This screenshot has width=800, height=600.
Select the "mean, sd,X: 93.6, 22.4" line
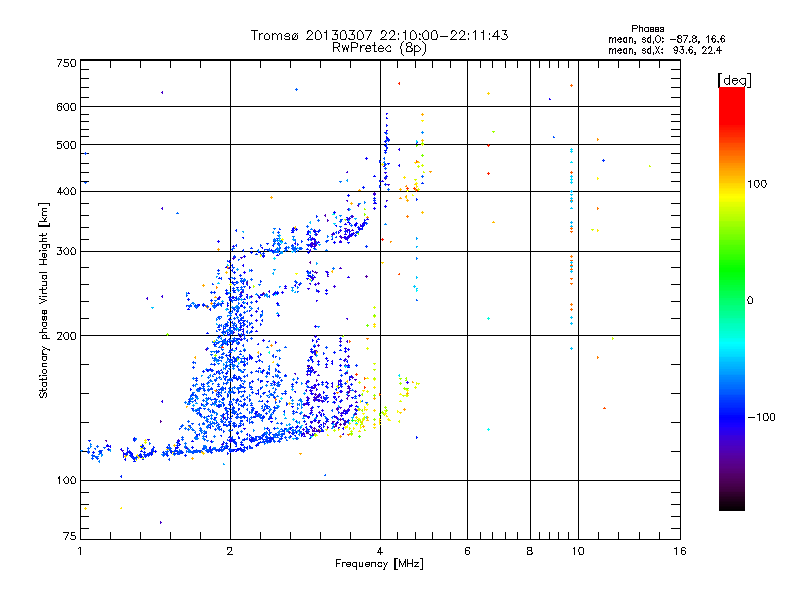point(665,50)
